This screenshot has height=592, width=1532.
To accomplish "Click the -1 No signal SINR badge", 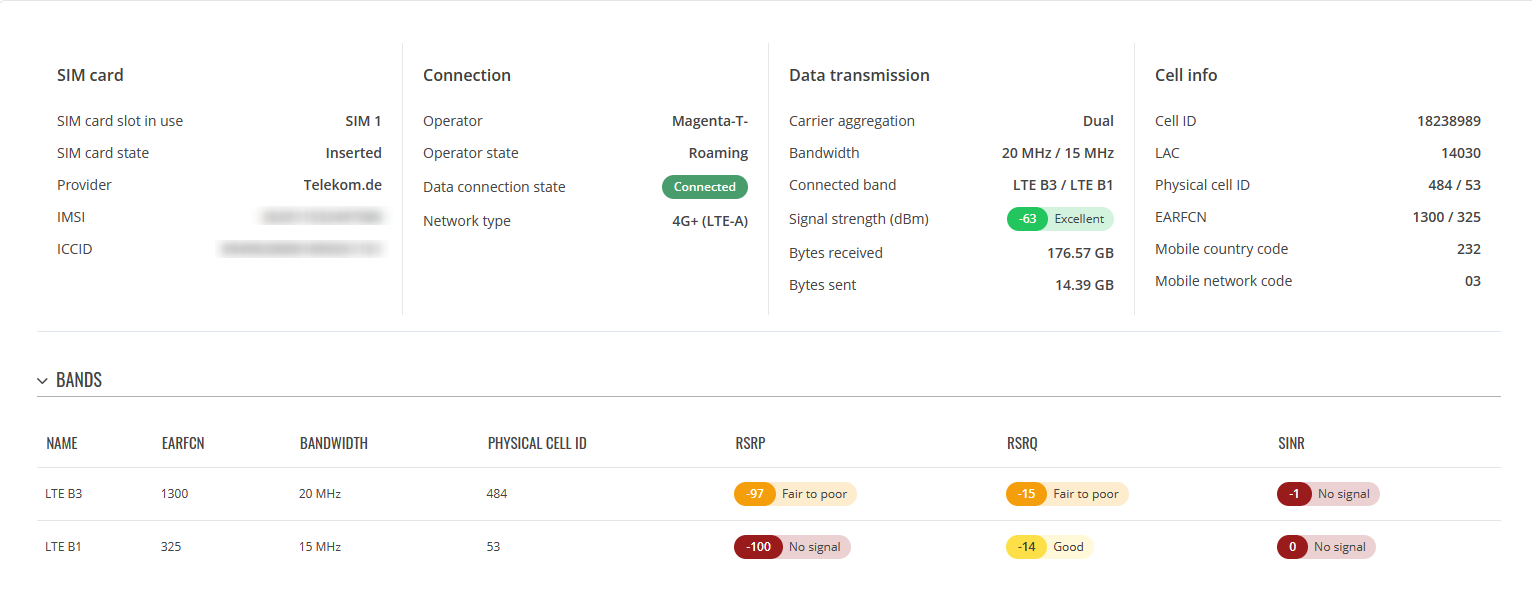I will [x=1328, y=494].
